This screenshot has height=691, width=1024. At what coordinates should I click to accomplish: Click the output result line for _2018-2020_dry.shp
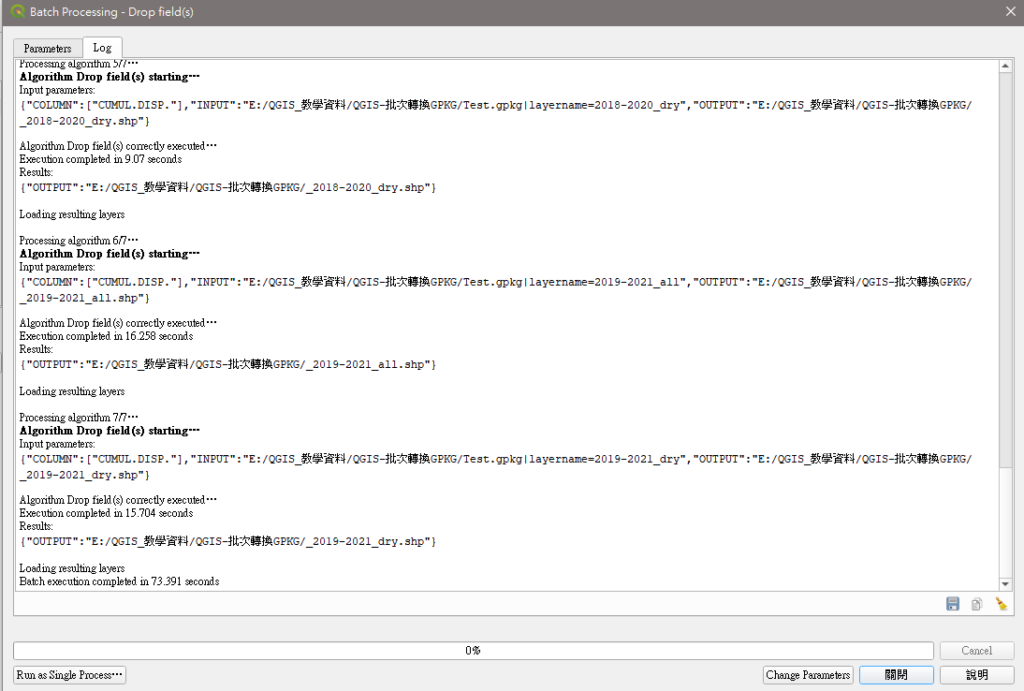[228, 187]
